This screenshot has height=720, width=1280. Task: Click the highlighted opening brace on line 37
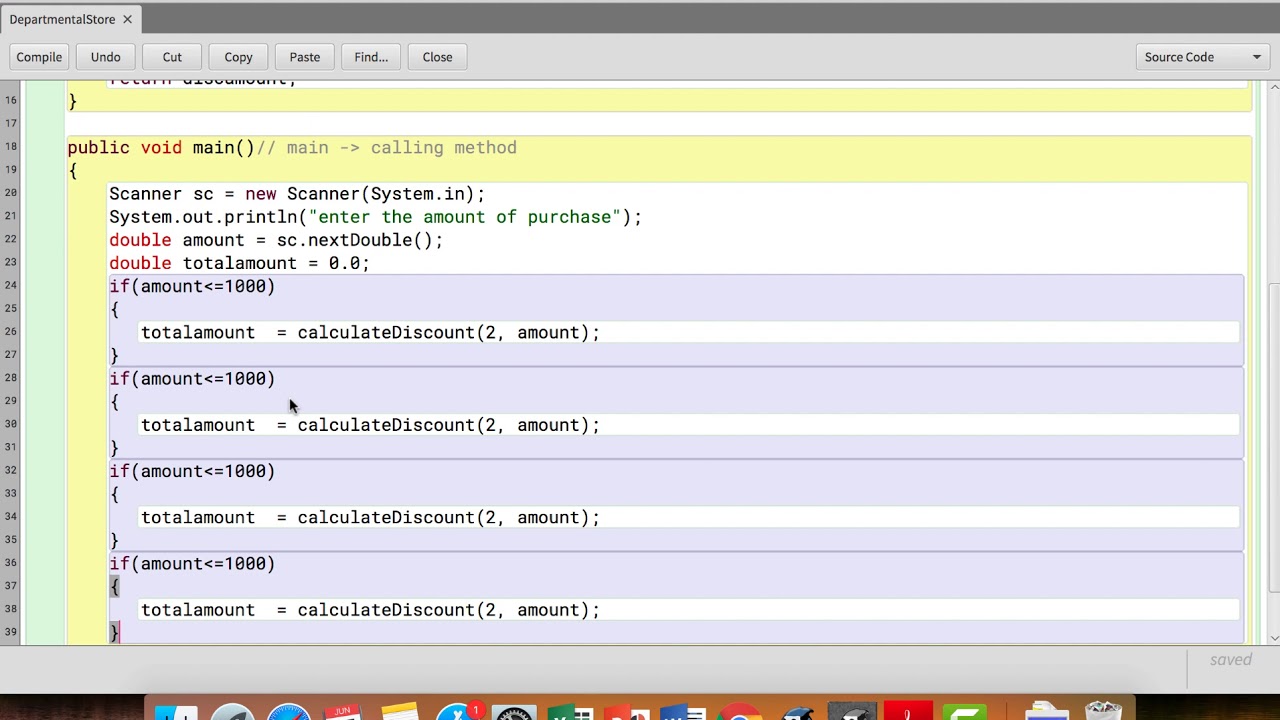(114, 587)
